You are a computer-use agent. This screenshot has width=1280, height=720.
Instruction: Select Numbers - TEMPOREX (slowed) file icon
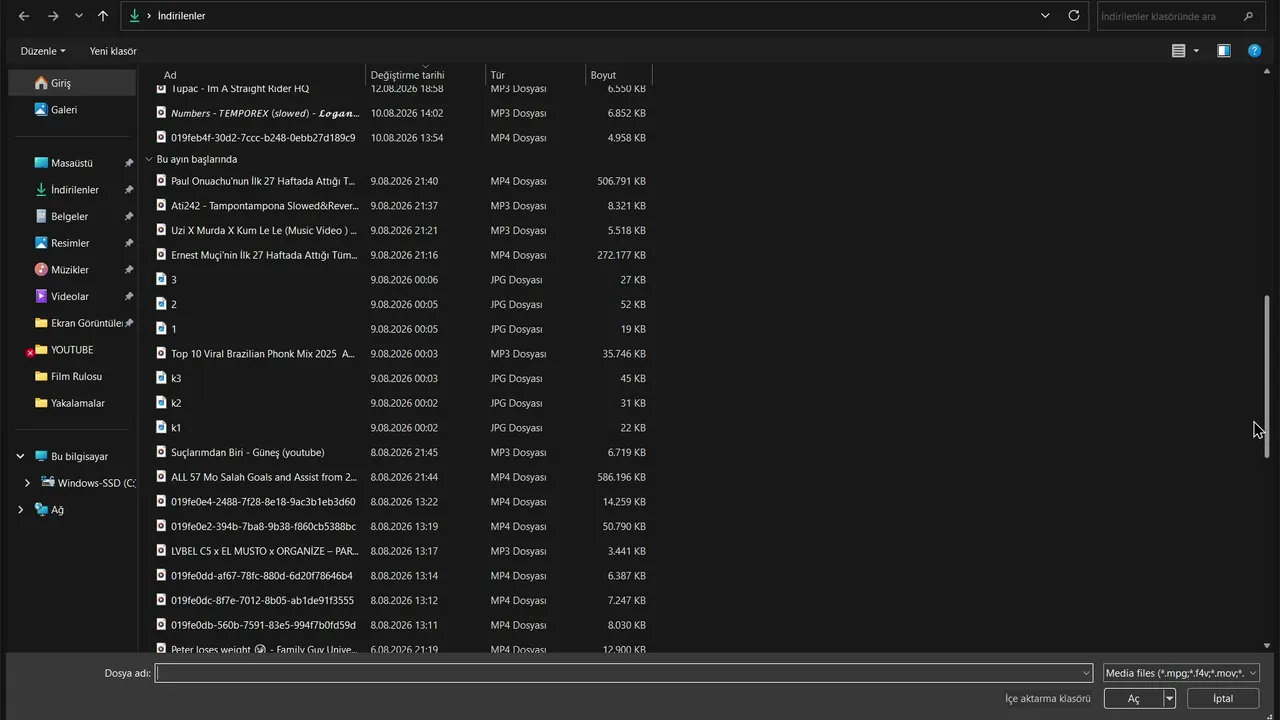pyautogui.click(x=161, y=113)
